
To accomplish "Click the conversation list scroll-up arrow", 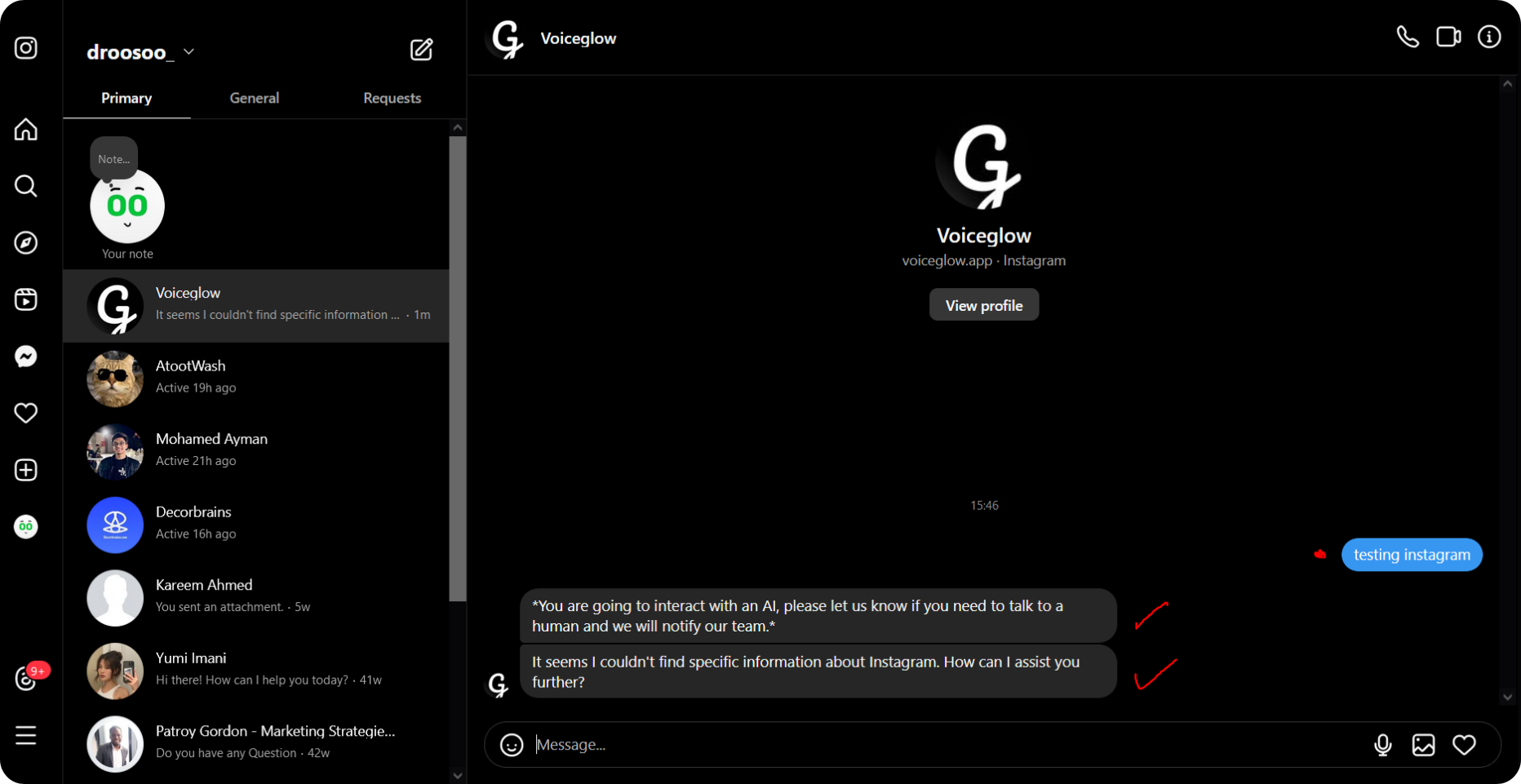I will pyautogui.click(x=458, y=127).
